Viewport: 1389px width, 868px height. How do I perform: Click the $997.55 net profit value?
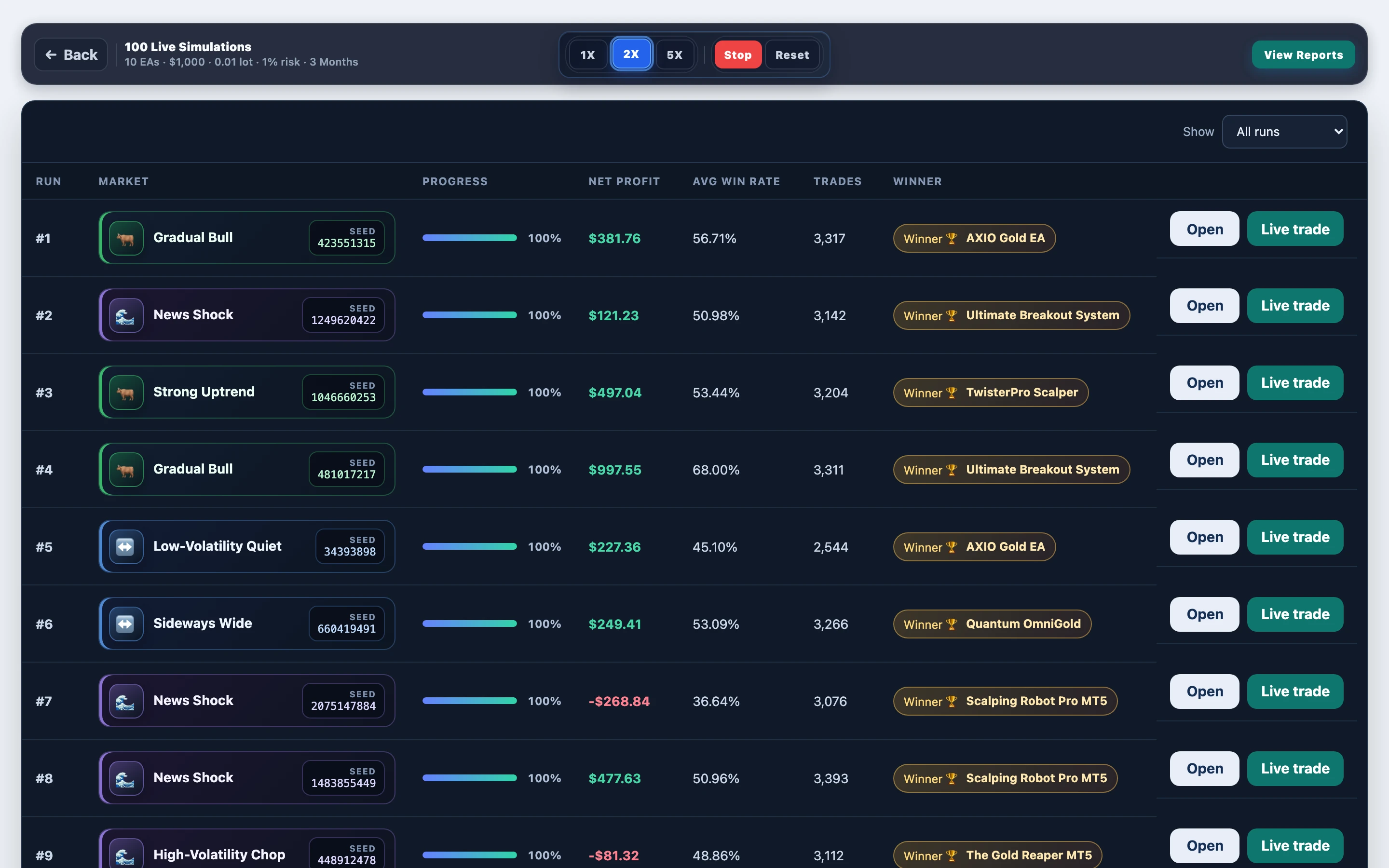coord(615,470)
